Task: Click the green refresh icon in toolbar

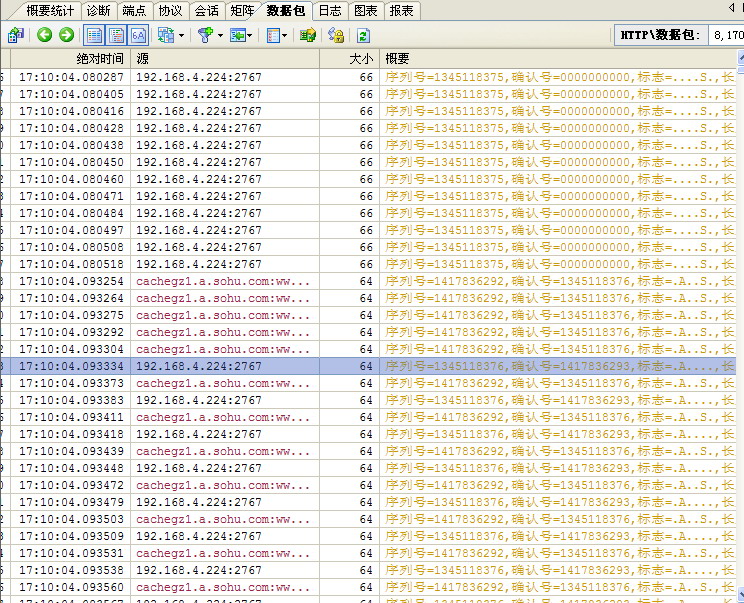Action: pyautogui.click(x=364, y=35)
